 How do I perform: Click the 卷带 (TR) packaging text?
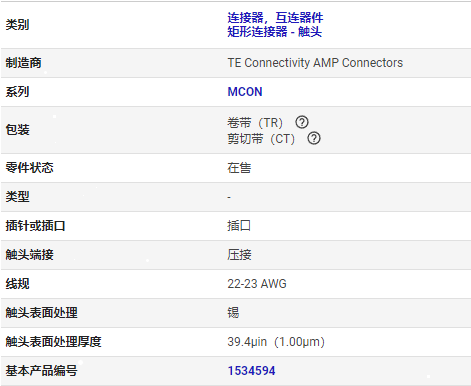tap(255, 123)
